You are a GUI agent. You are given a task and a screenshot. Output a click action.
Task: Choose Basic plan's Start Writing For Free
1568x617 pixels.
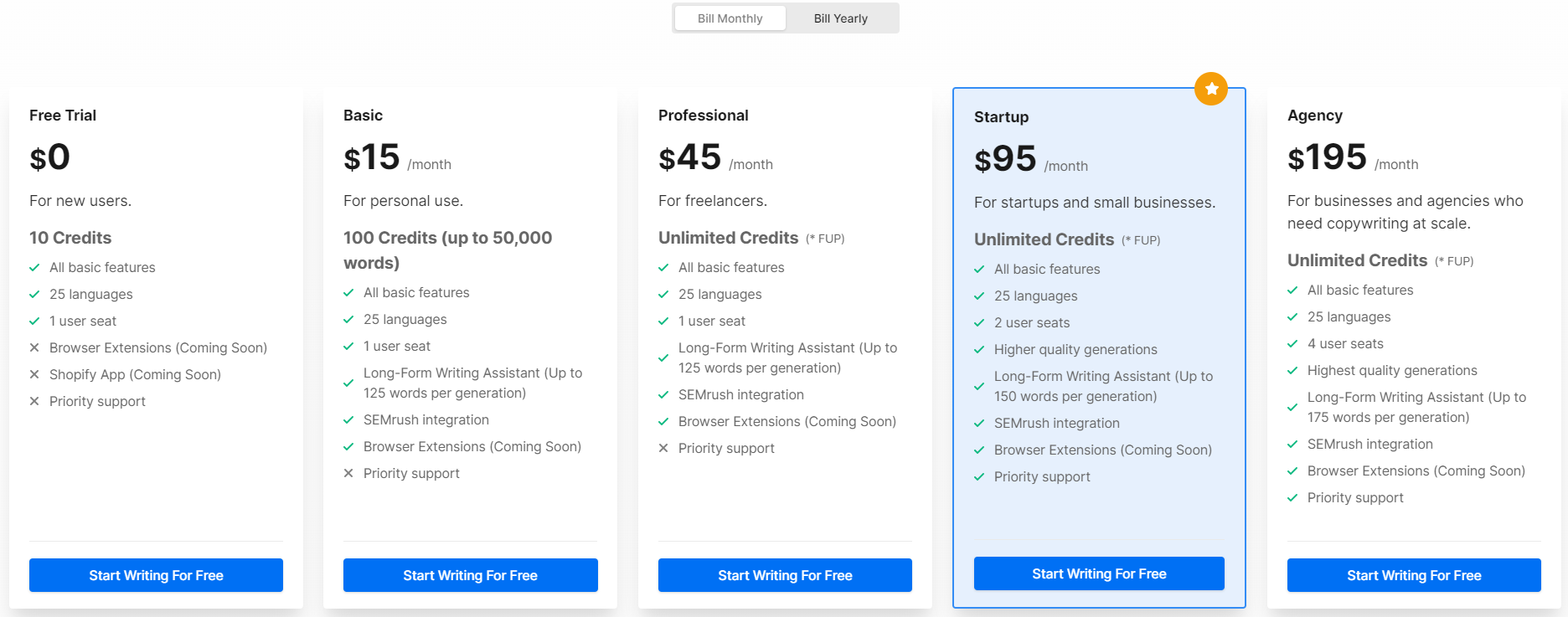pyautogui.click(x=471, y=575)
